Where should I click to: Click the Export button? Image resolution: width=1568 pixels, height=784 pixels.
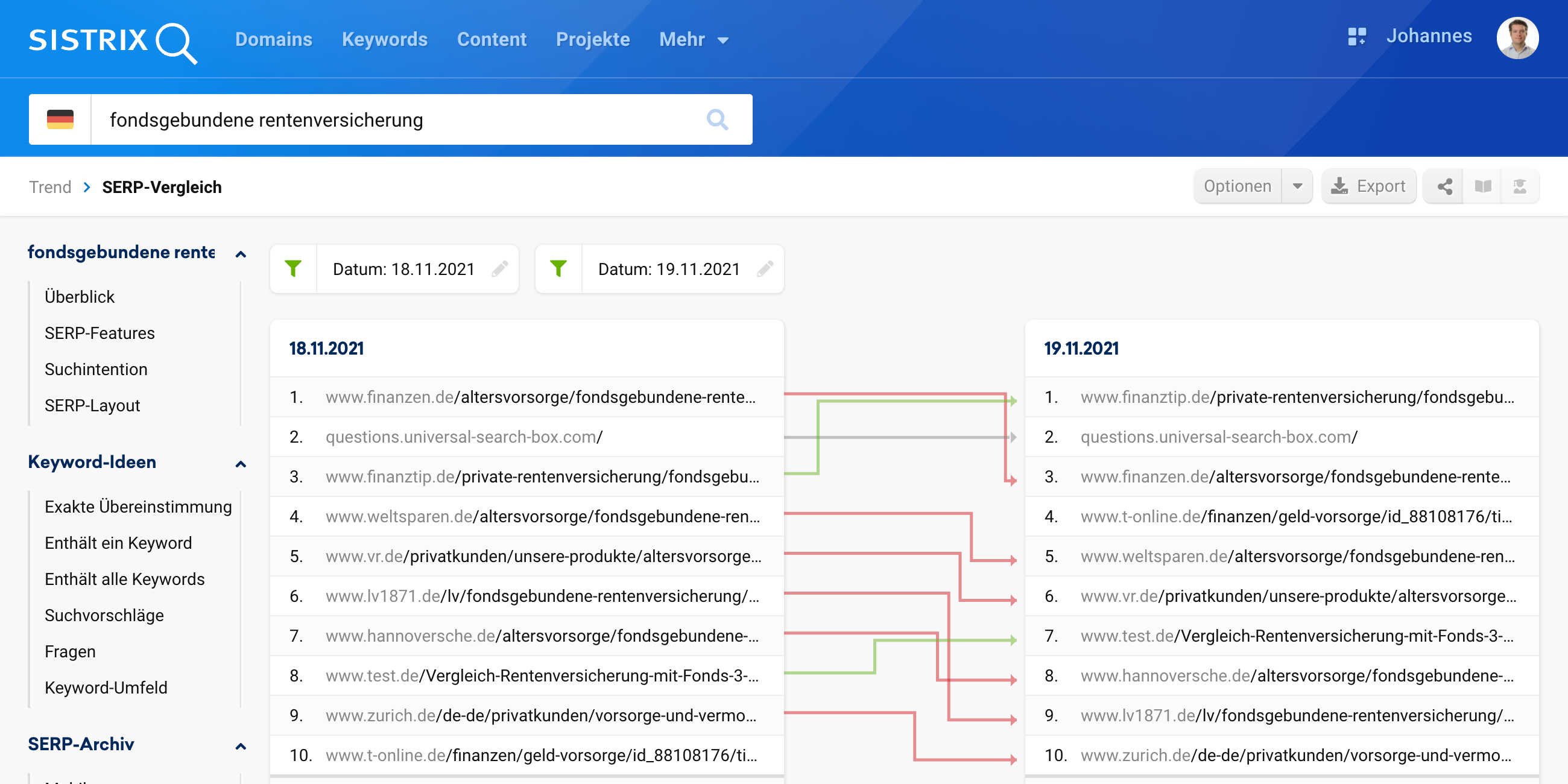tap(1368, 186)
